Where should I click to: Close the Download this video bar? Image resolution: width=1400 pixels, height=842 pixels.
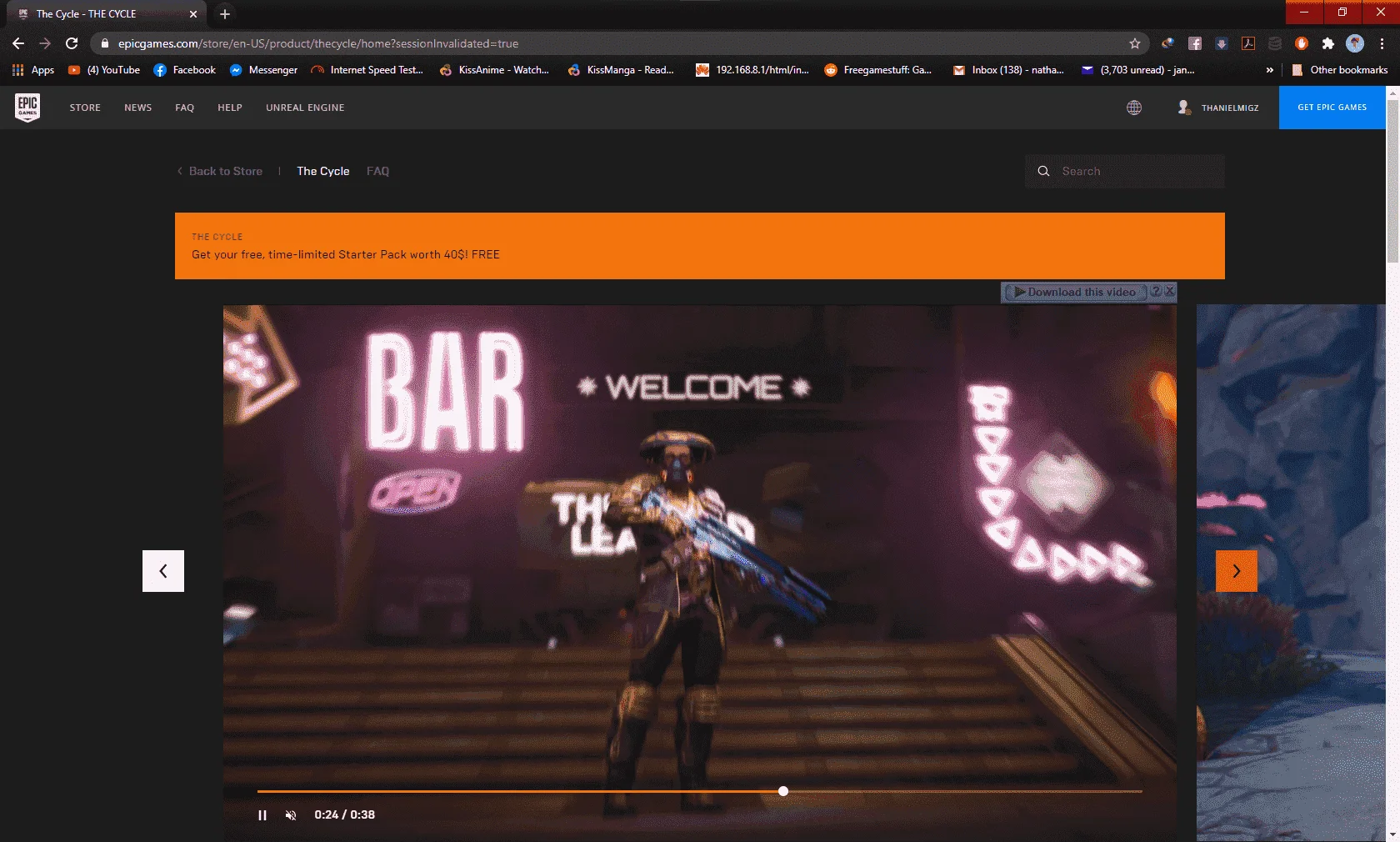tap(1170, 292)
